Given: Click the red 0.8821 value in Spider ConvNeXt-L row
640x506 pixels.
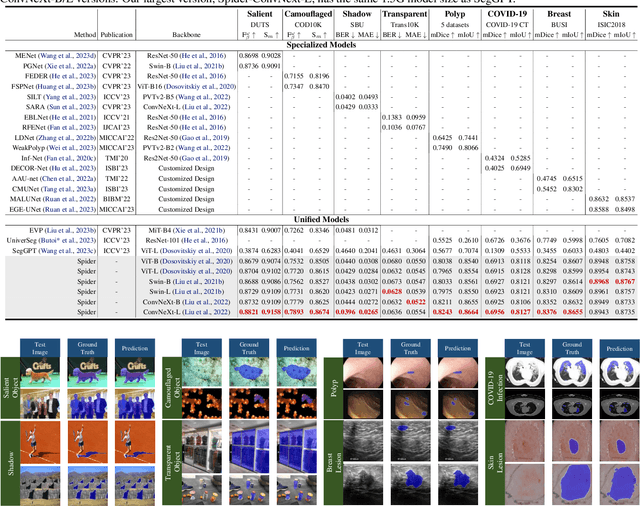Looking at the screenshot, I should [x=249, y=312].
